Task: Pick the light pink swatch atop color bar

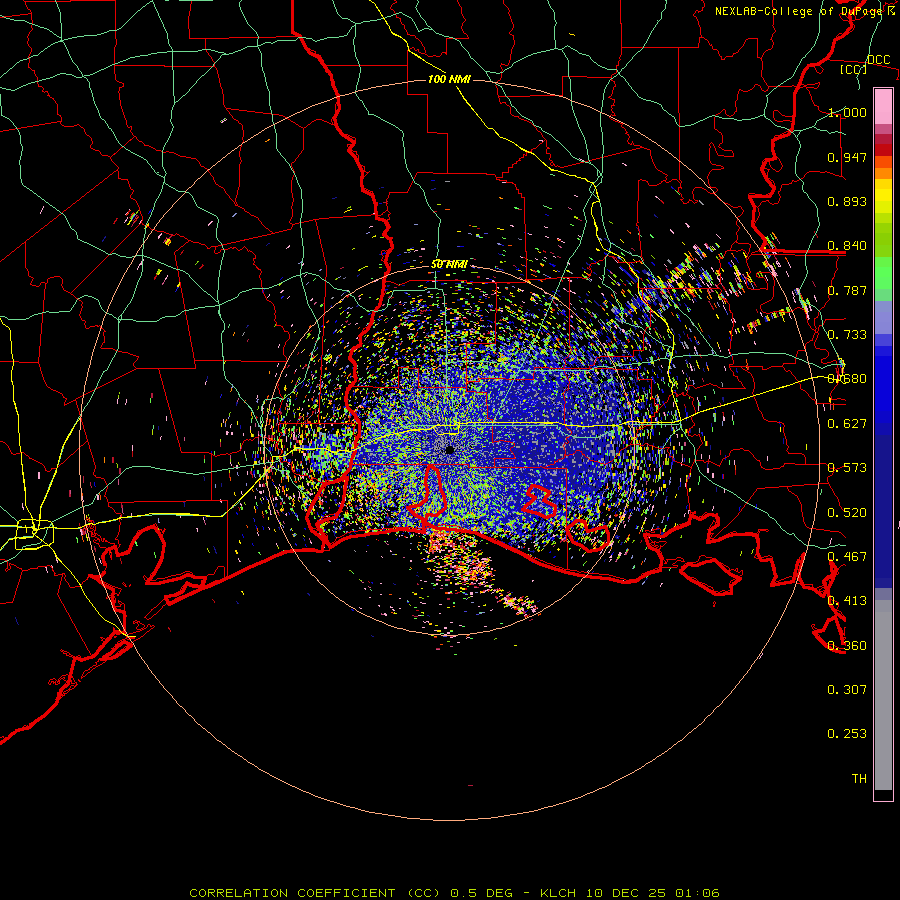Action: click(883, 106)
